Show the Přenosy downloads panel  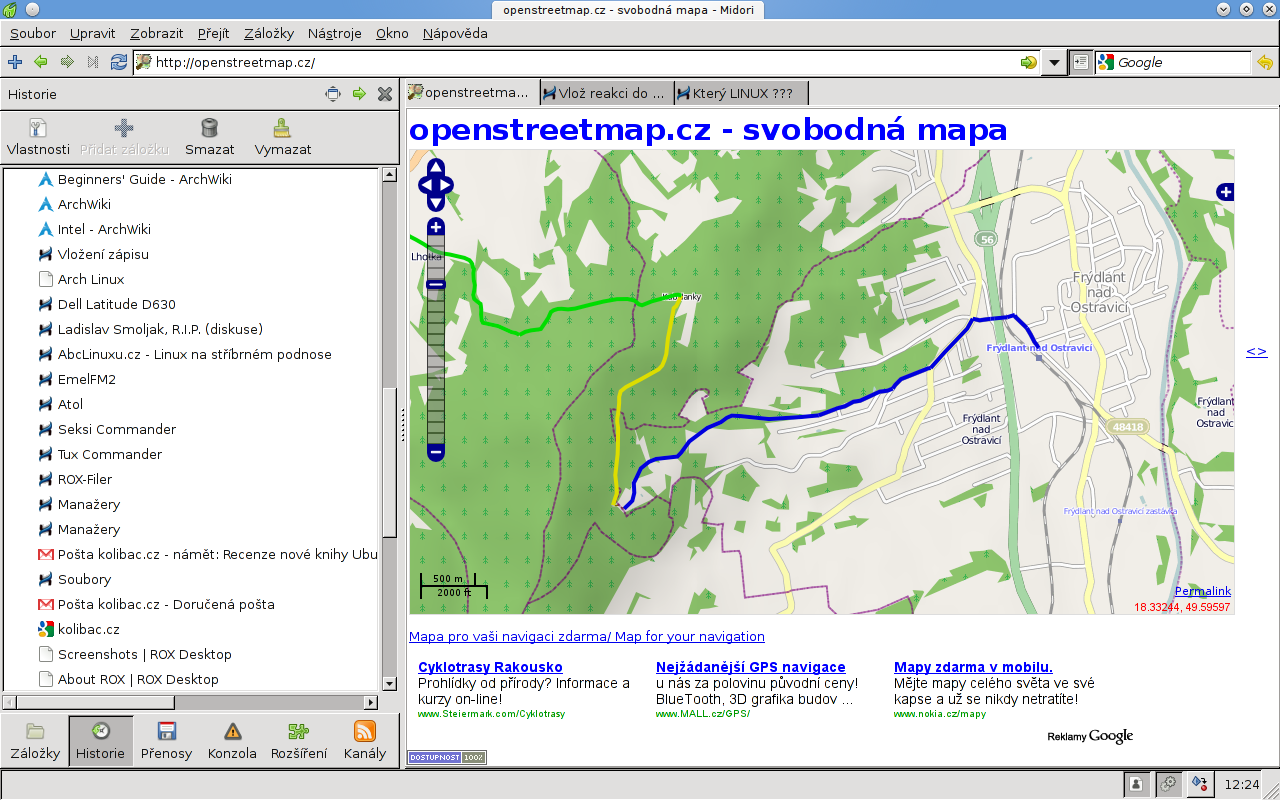coord(166,741)
